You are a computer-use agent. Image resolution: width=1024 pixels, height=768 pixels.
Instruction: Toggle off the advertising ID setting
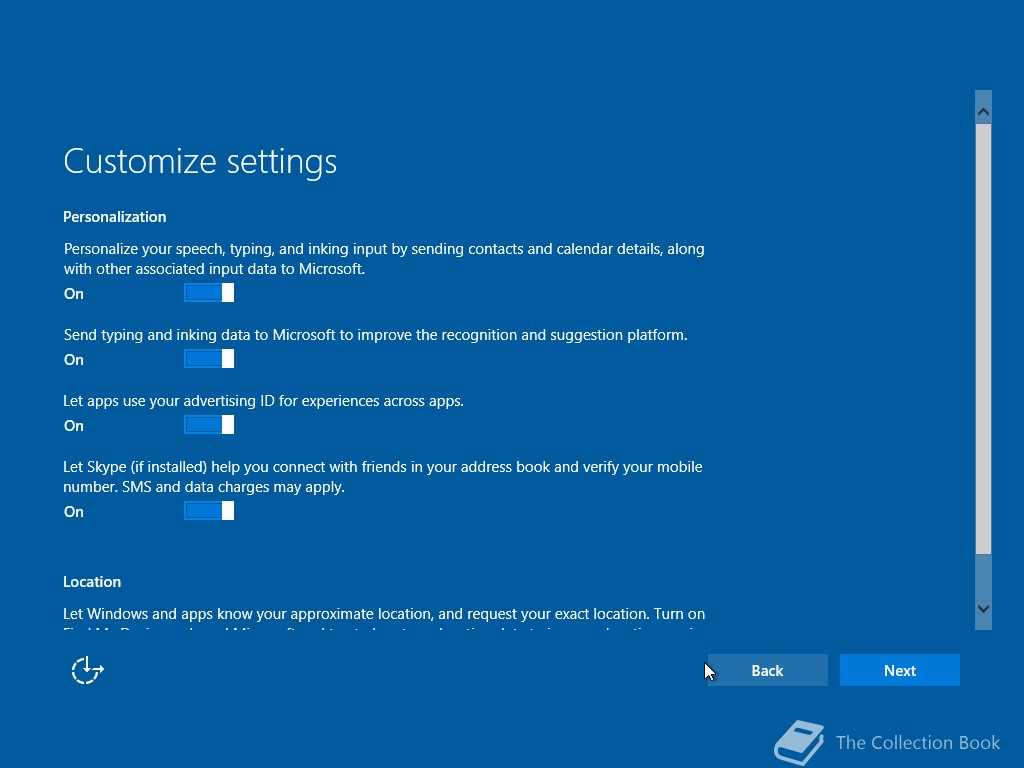coord(209,424)
